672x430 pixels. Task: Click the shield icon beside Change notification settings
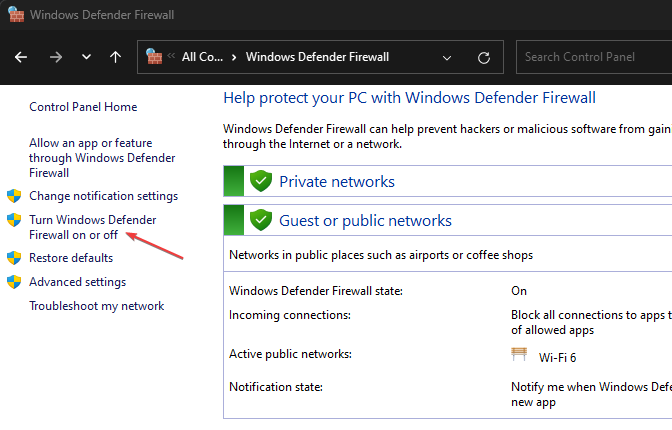14,196
